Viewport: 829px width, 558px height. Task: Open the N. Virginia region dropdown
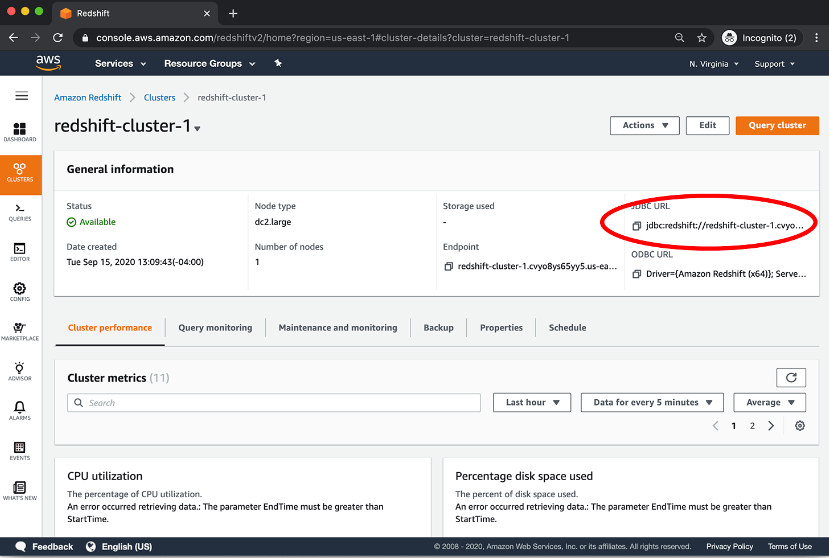point(714,64)
